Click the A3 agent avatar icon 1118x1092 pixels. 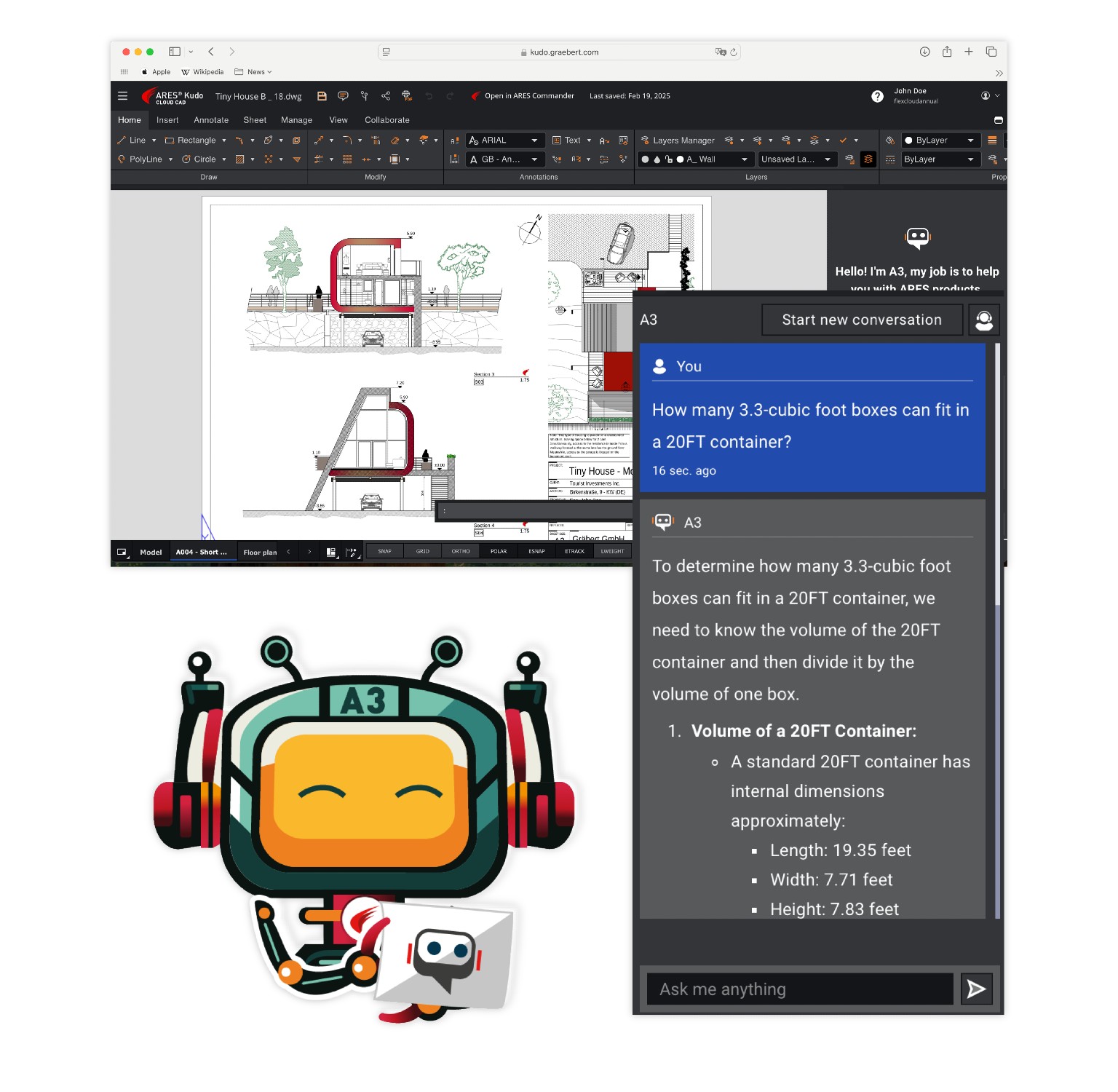(984, 320)
